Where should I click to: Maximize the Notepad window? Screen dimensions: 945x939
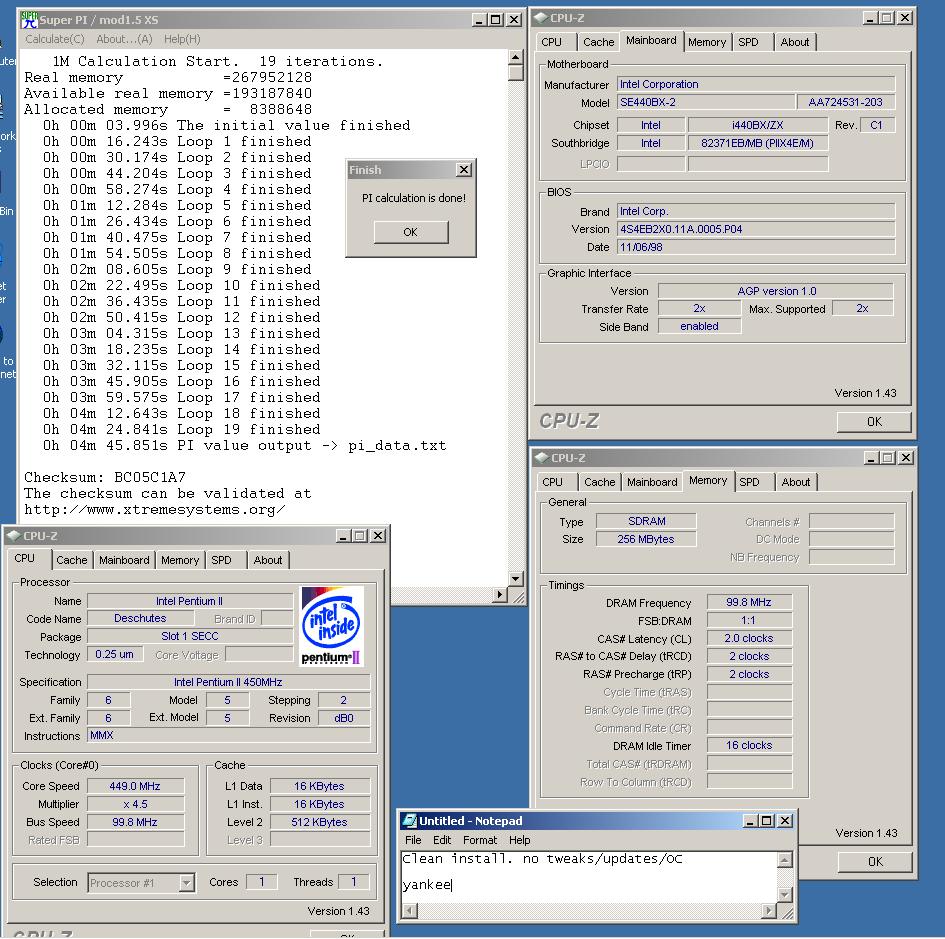click(x=767, y=821)
